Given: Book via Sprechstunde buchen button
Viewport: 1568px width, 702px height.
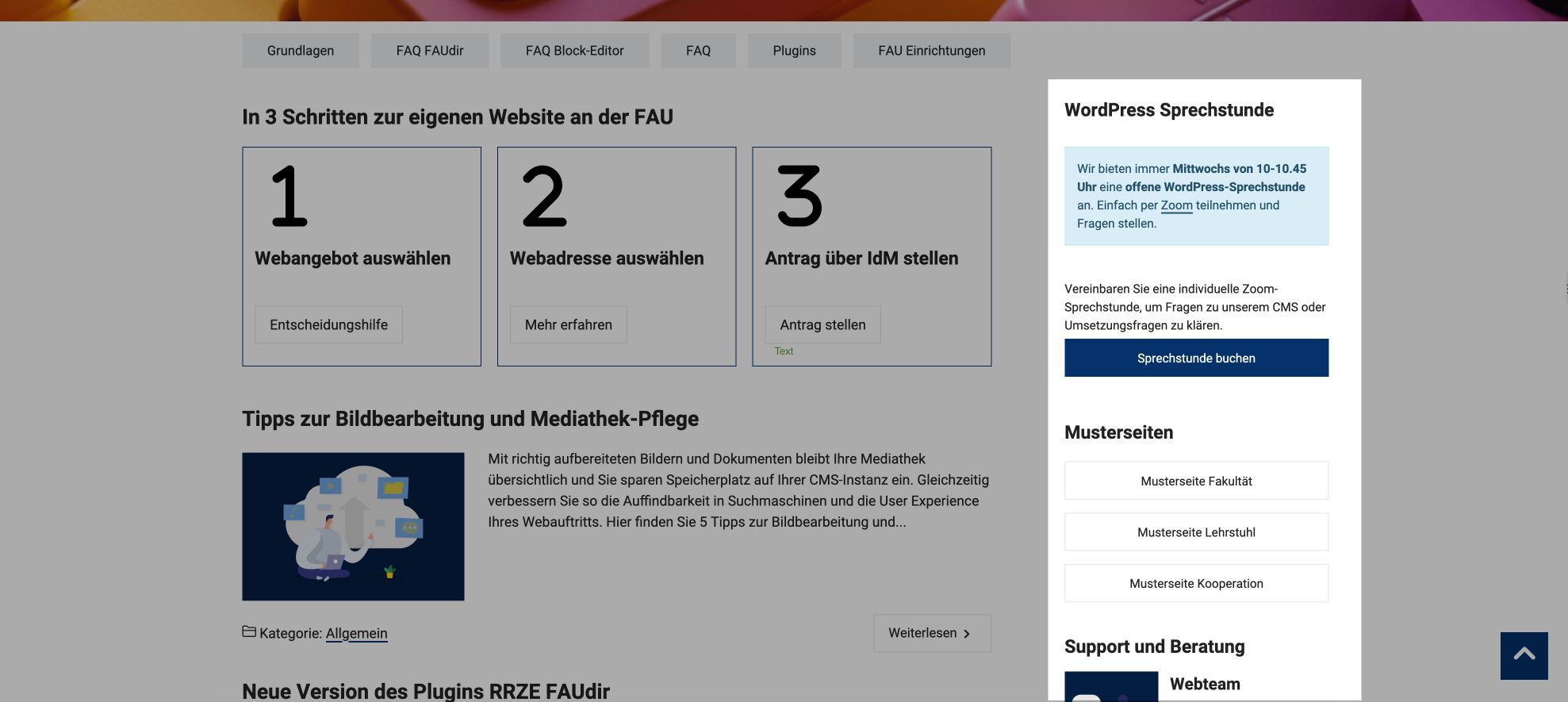Looking at the screenshot, I should [x=1196, y=358].
